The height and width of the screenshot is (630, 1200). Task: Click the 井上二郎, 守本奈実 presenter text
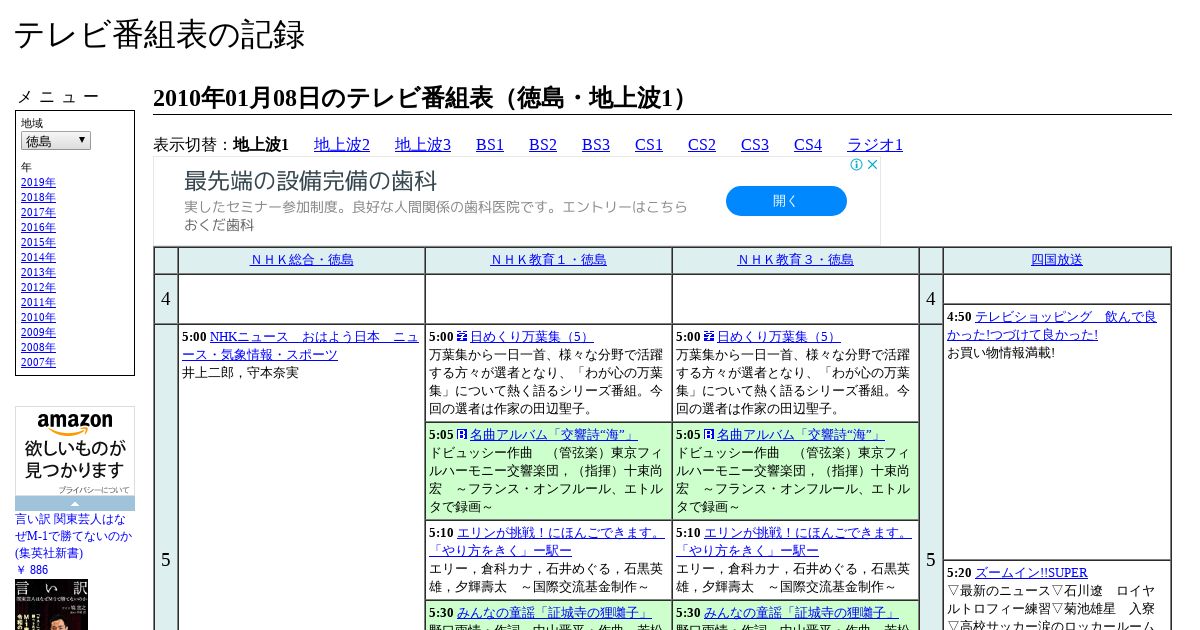[x=240, y=373]
